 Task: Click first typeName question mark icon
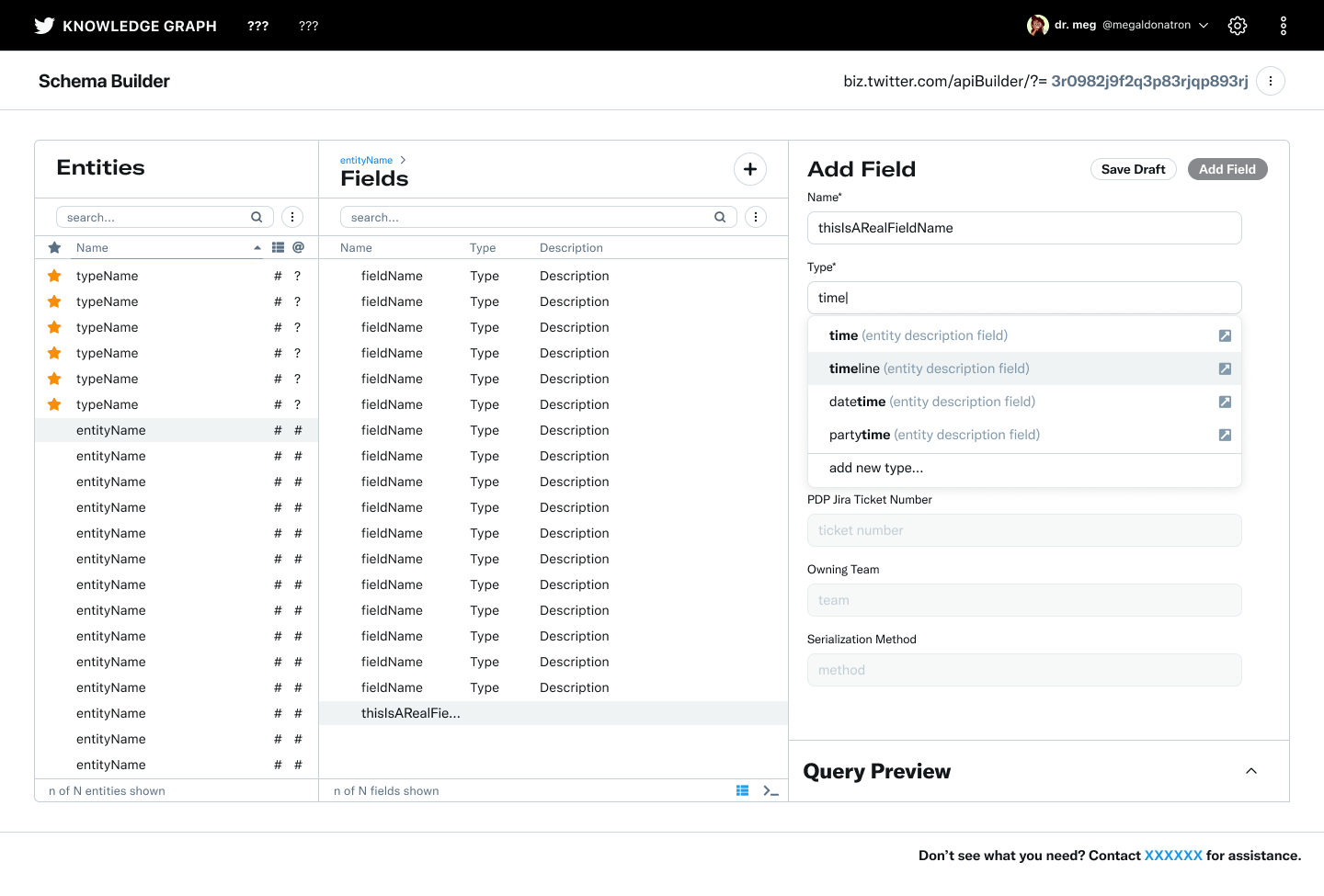(x=298, y=276)
